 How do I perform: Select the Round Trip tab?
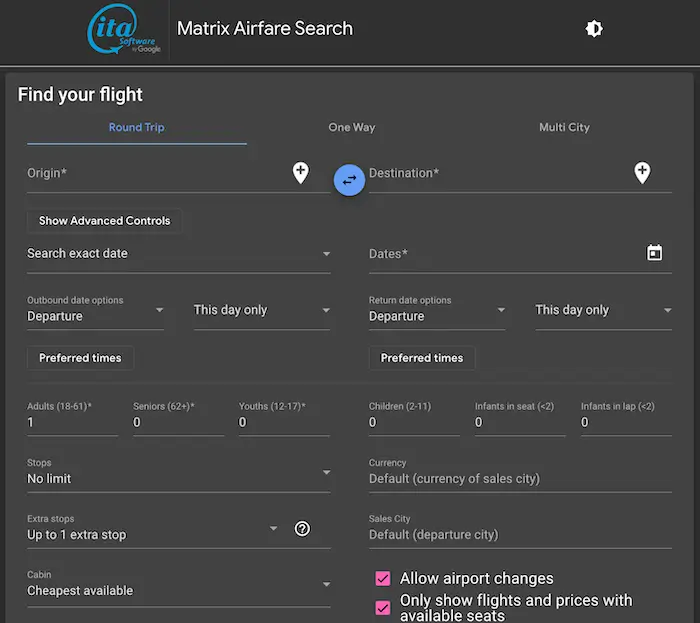point(137,128)
